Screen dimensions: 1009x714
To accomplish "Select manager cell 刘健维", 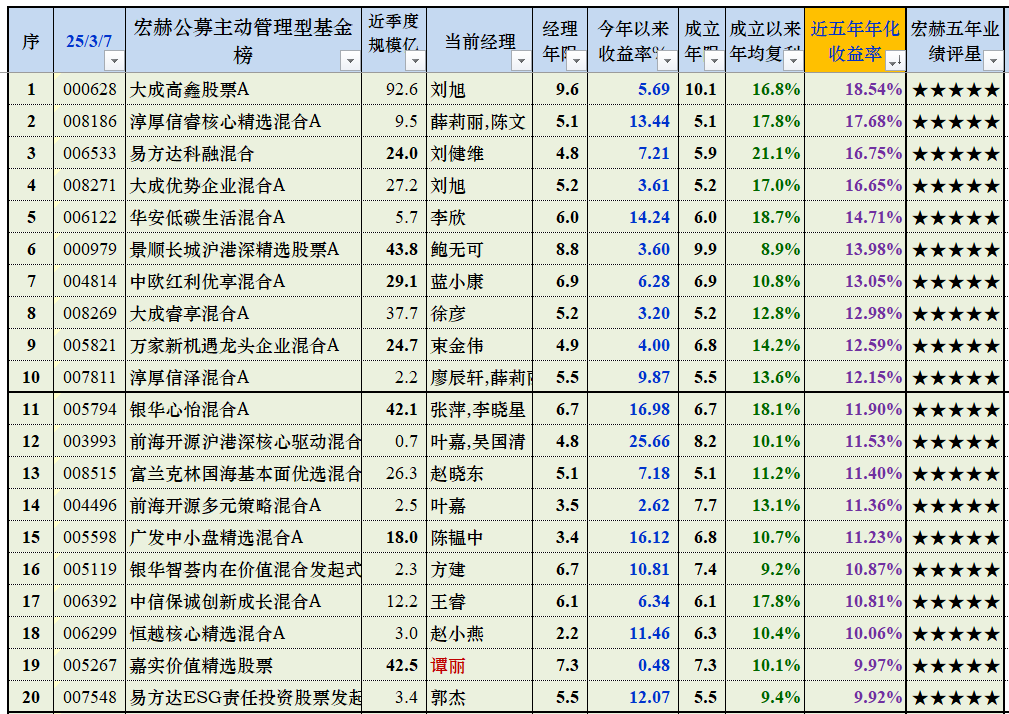I will (457, 154).
